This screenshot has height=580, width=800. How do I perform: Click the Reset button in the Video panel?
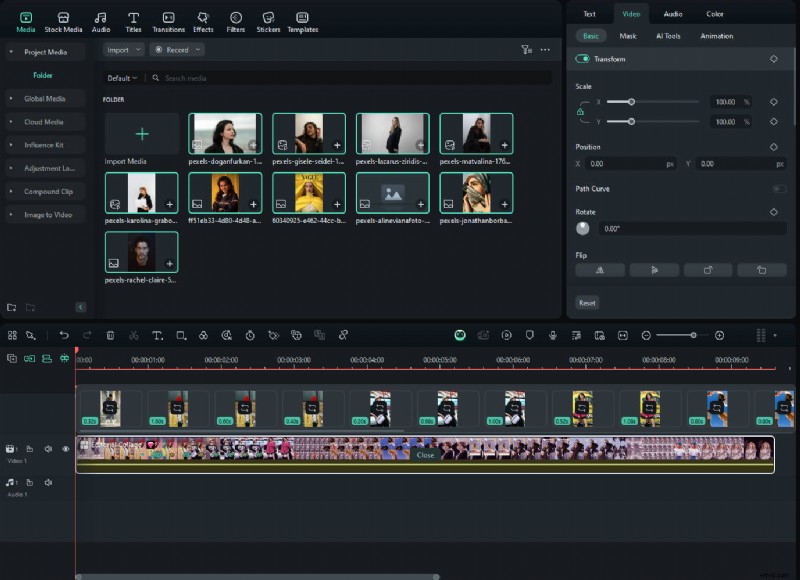588,302
